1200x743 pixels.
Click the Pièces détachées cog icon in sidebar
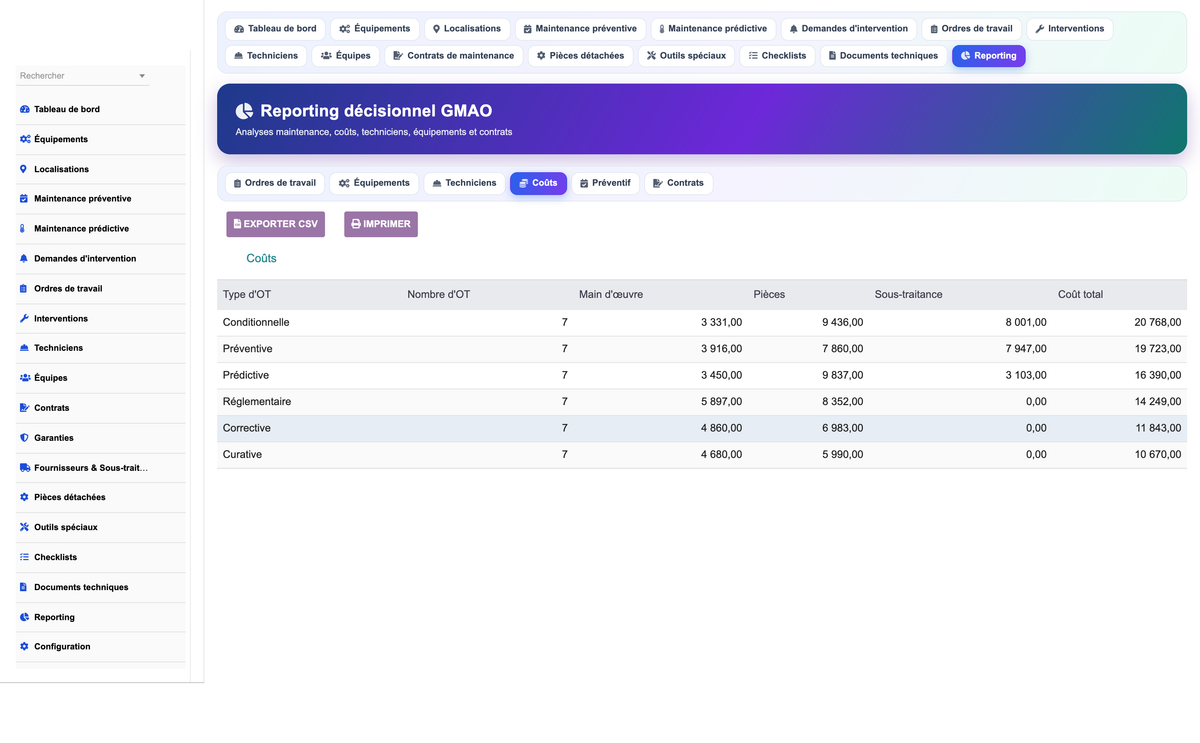[x=24, y=497]
